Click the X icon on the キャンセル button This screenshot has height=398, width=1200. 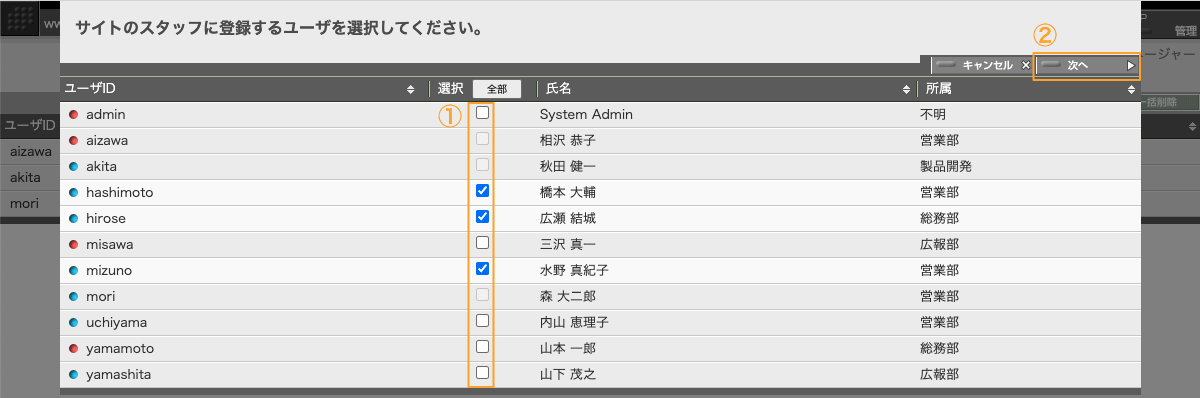(1025, 65)
